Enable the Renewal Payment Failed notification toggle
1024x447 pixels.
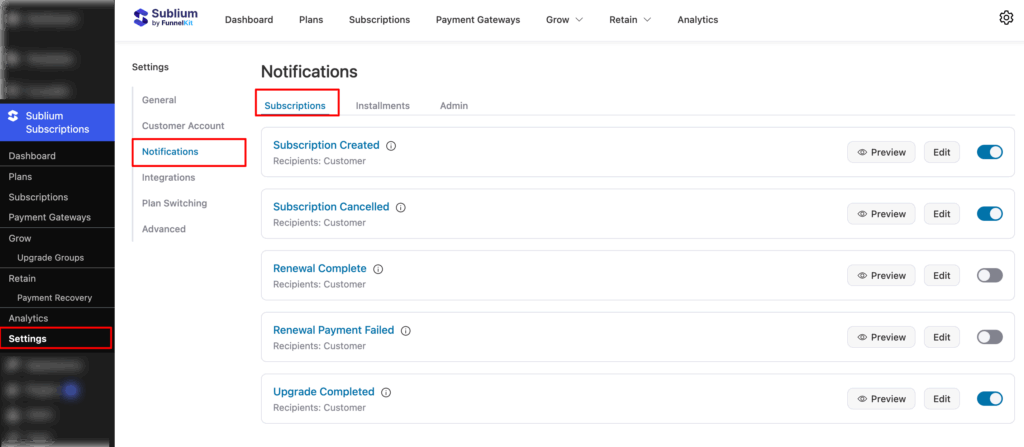pyautogui.click(x=989, y=337)
